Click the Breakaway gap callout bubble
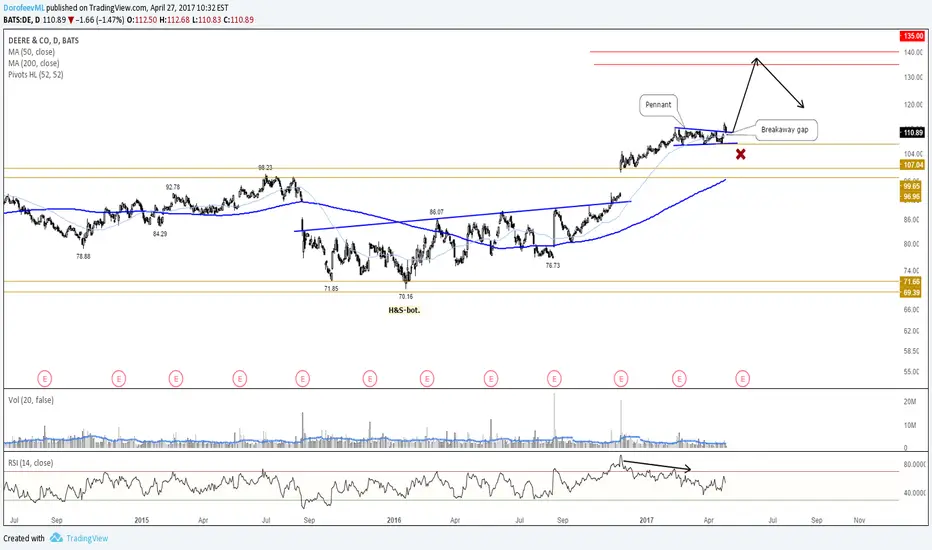This screenshot has height=550, width=932. (x=785, y=130)
